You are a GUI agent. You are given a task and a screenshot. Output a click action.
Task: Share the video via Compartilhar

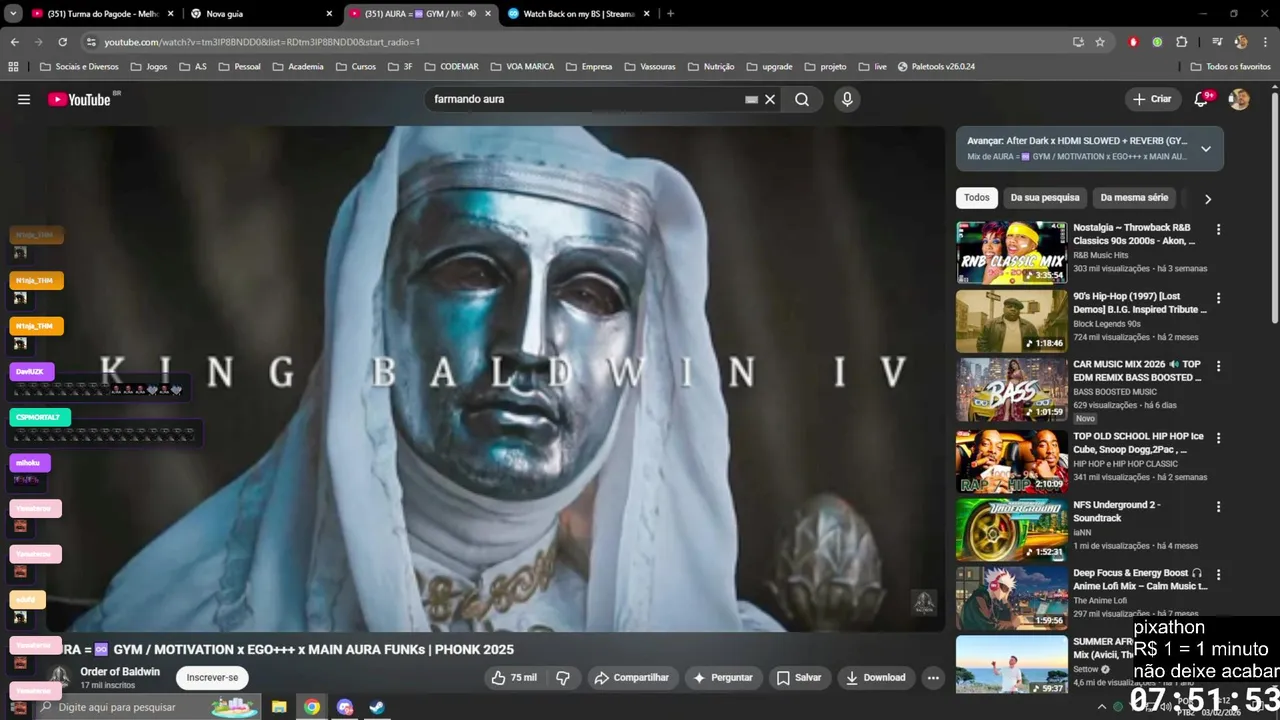(631, 677)
